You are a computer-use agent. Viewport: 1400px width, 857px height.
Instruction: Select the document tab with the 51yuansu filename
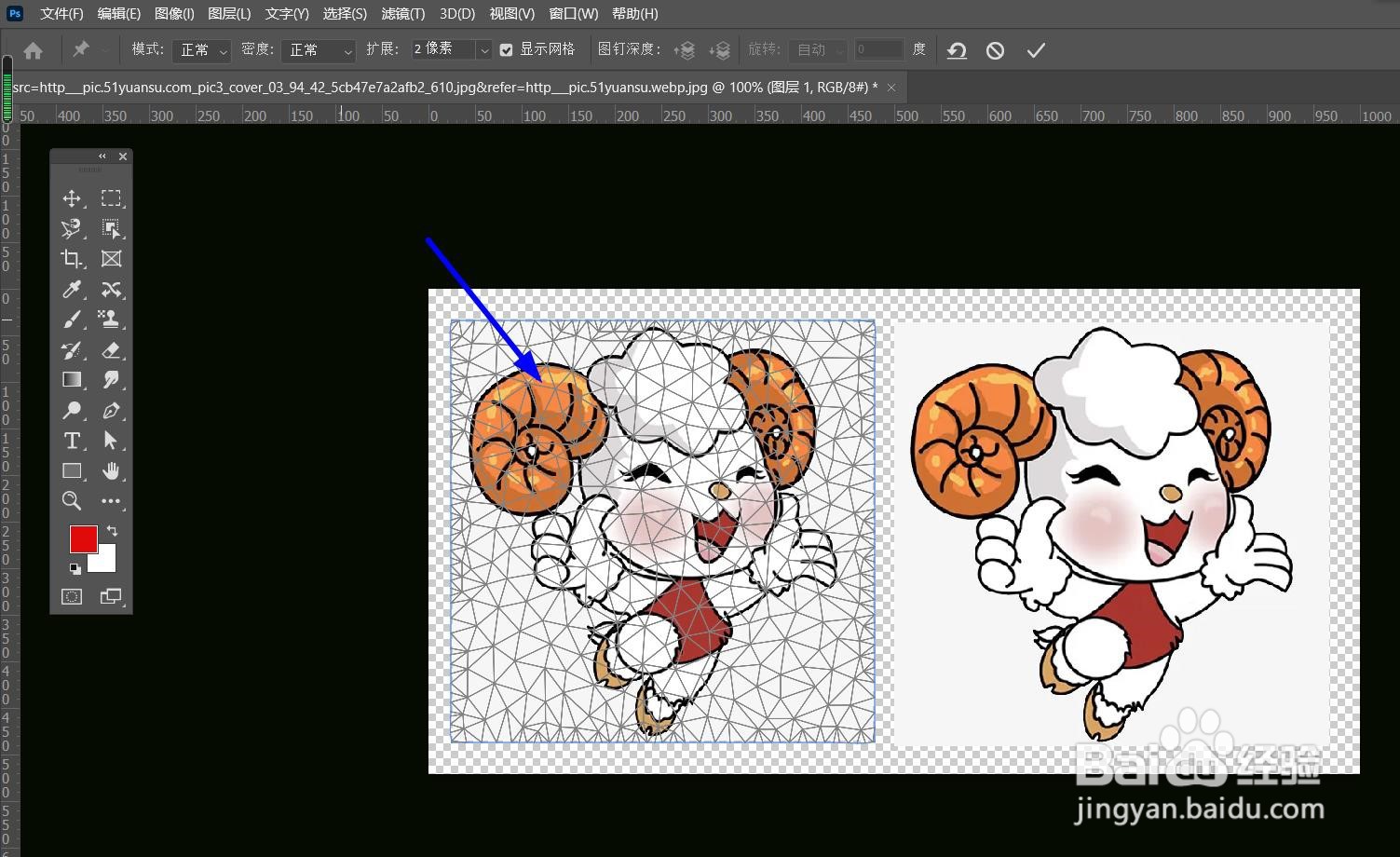[x=445, y=87]
